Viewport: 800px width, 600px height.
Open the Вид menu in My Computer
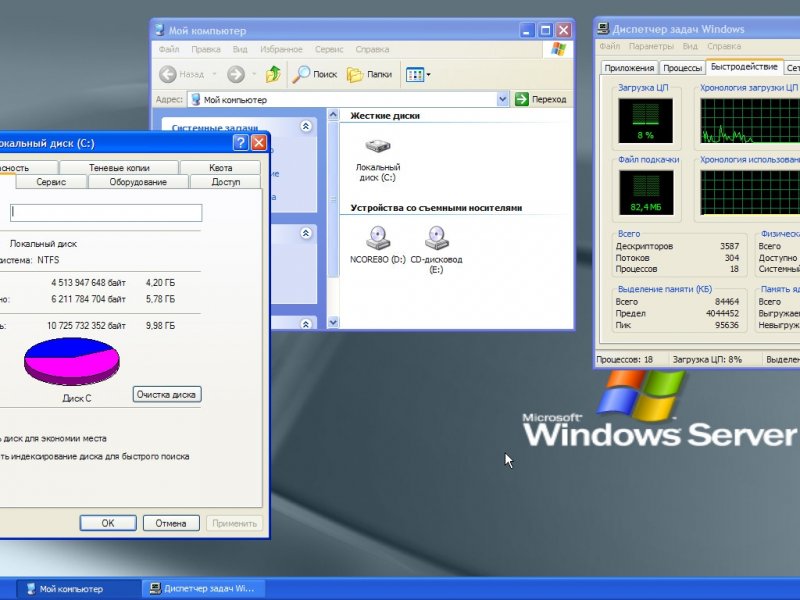click(240, 49)
